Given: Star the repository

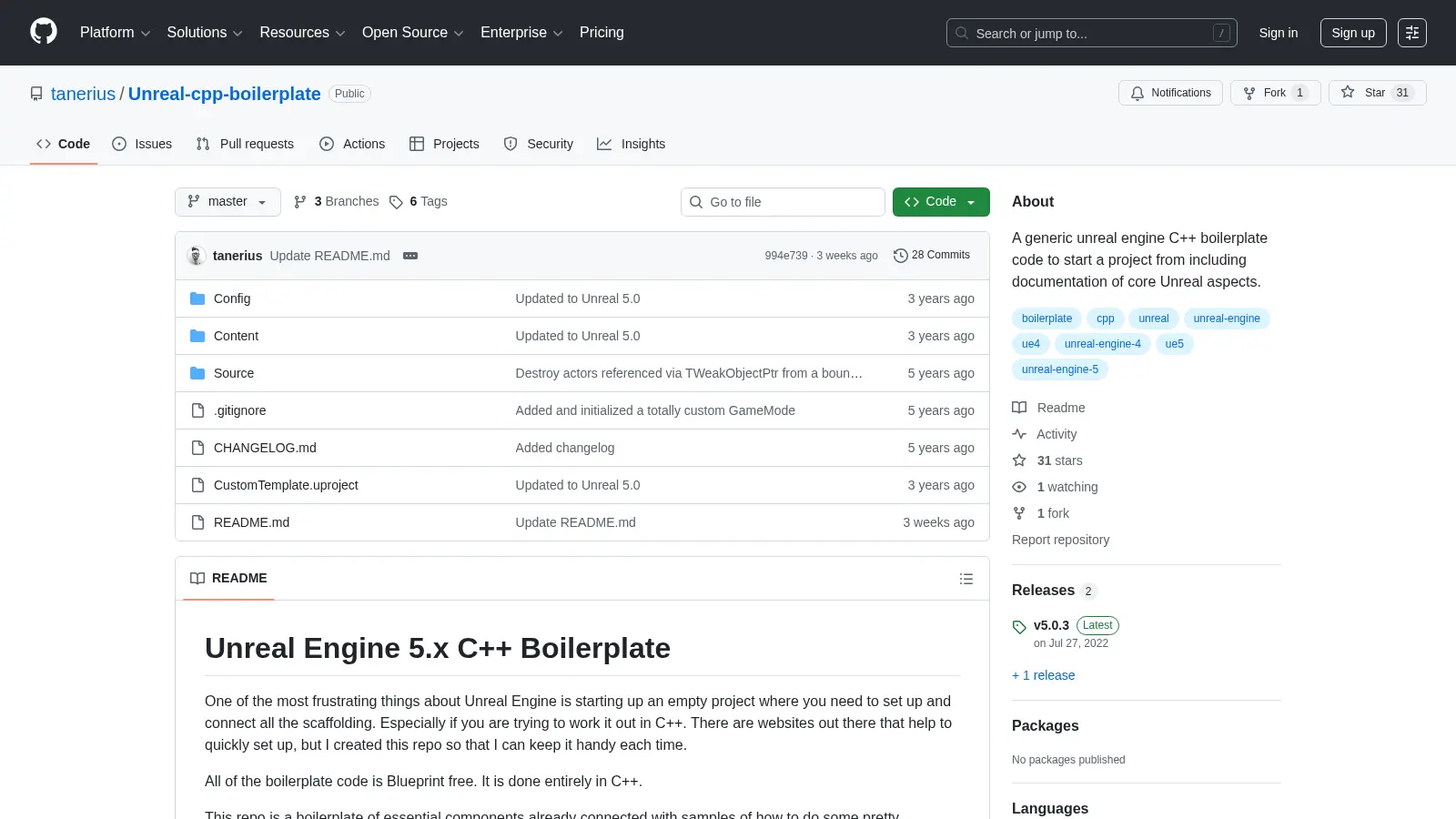Looking at the screenshot, I should click(x=1377, y=93).
